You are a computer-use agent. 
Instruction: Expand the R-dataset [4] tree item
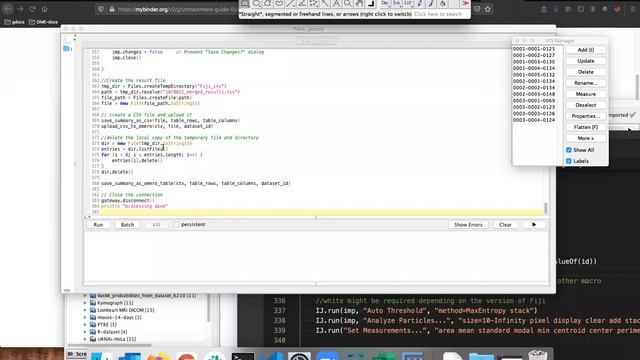85,332
